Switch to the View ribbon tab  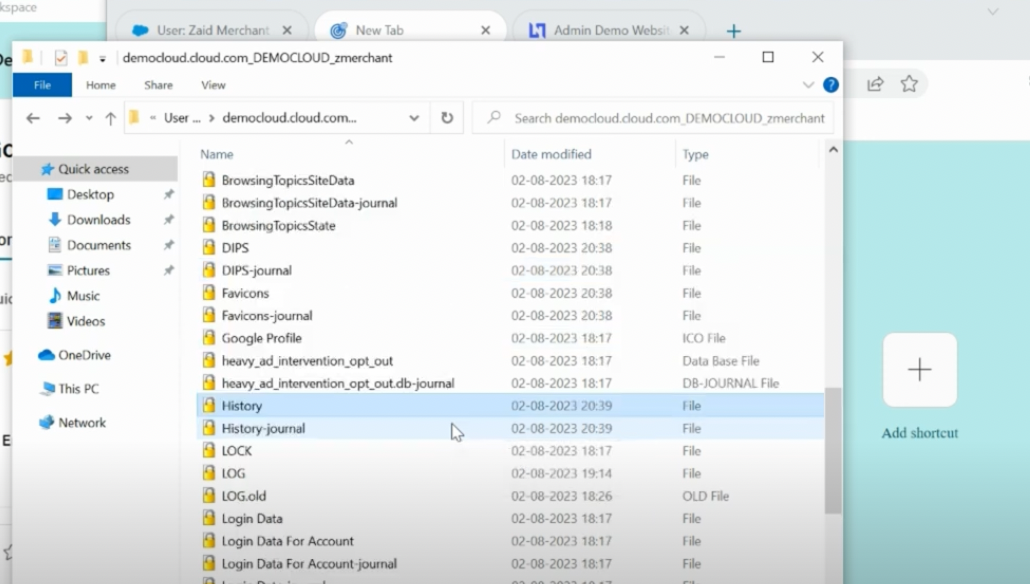[213, 85]
